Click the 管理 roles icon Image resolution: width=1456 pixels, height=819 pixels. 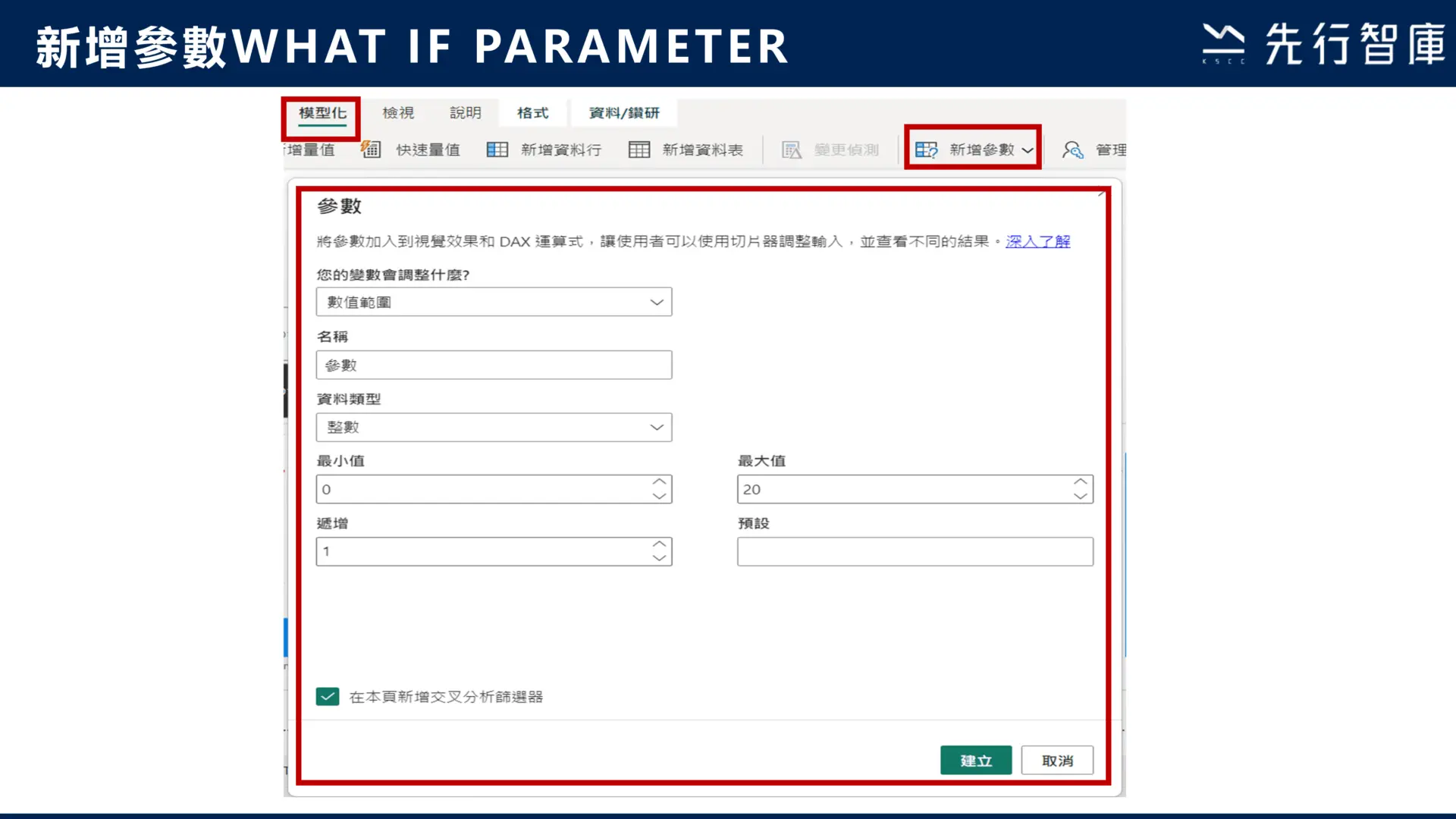tap(1072, 149)
